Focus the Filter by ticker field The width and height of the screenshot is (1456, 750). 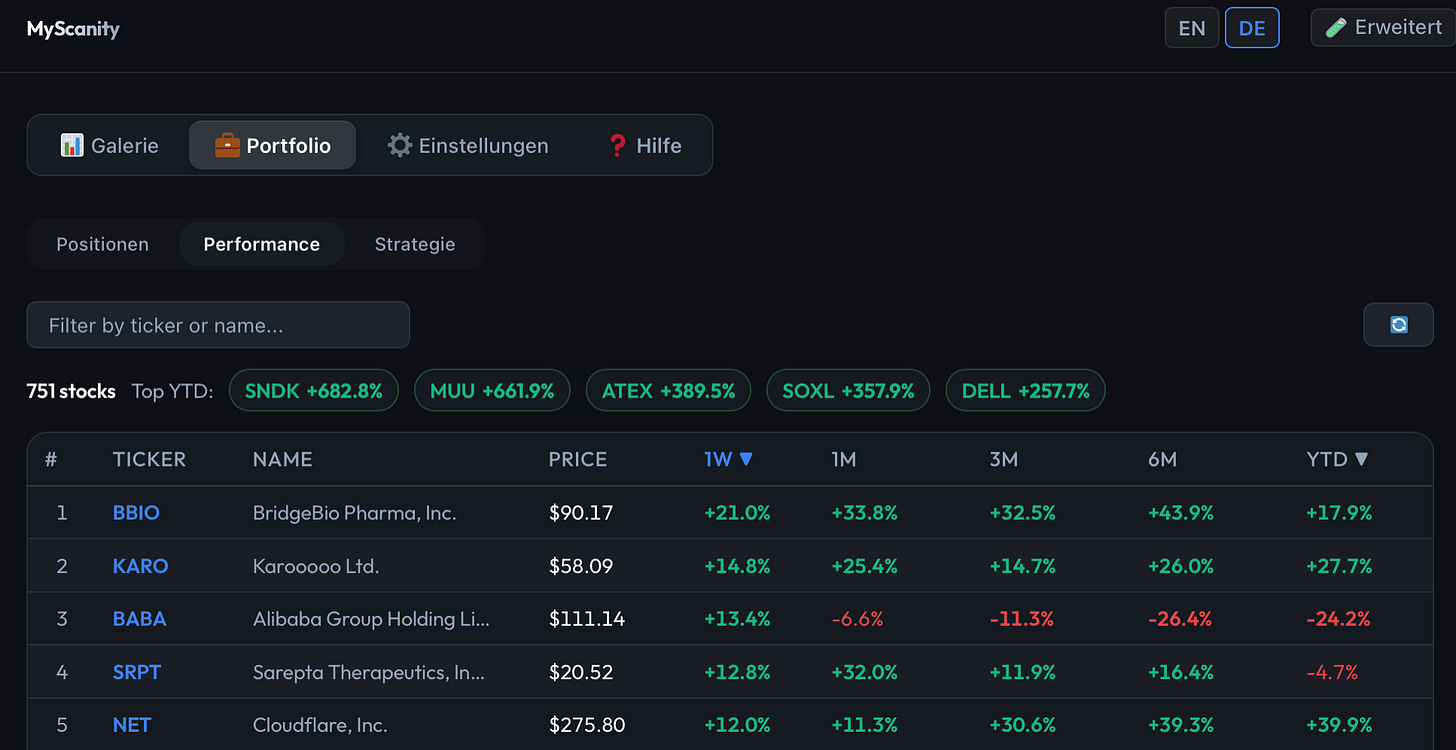[x=218, y=325]
